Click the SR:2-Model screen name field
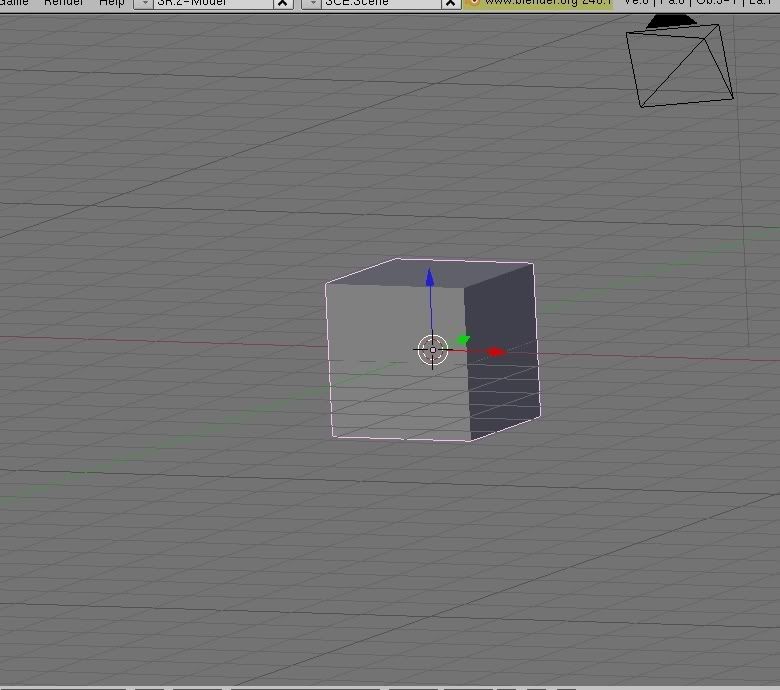 click(213, 3)
